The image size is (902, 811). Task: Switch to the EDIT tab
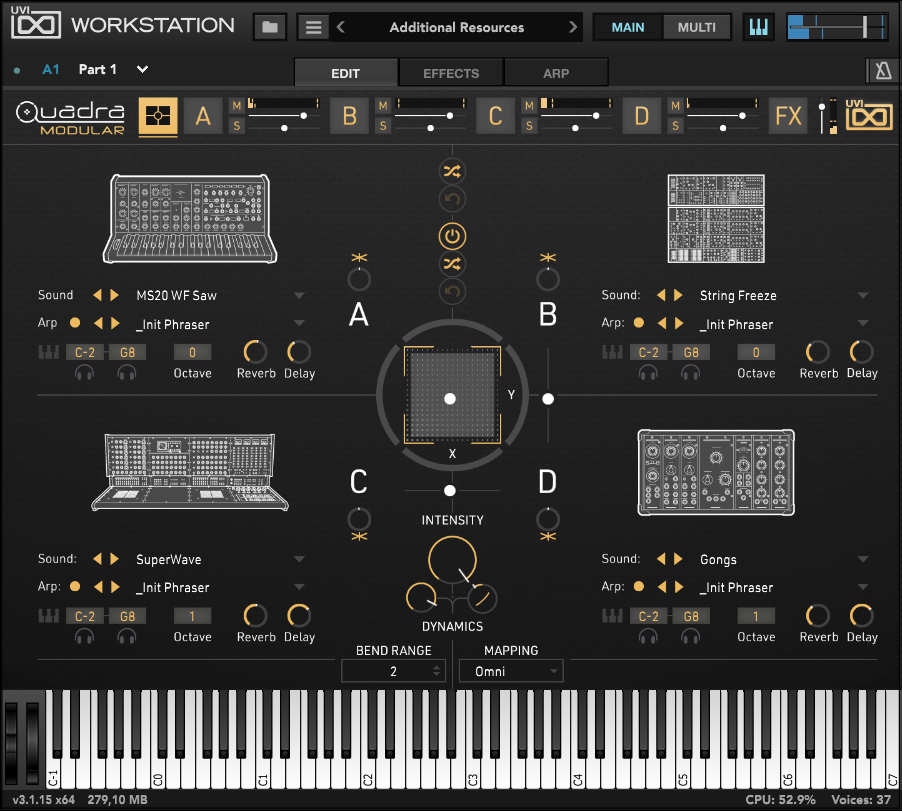(x=346, y=73)
